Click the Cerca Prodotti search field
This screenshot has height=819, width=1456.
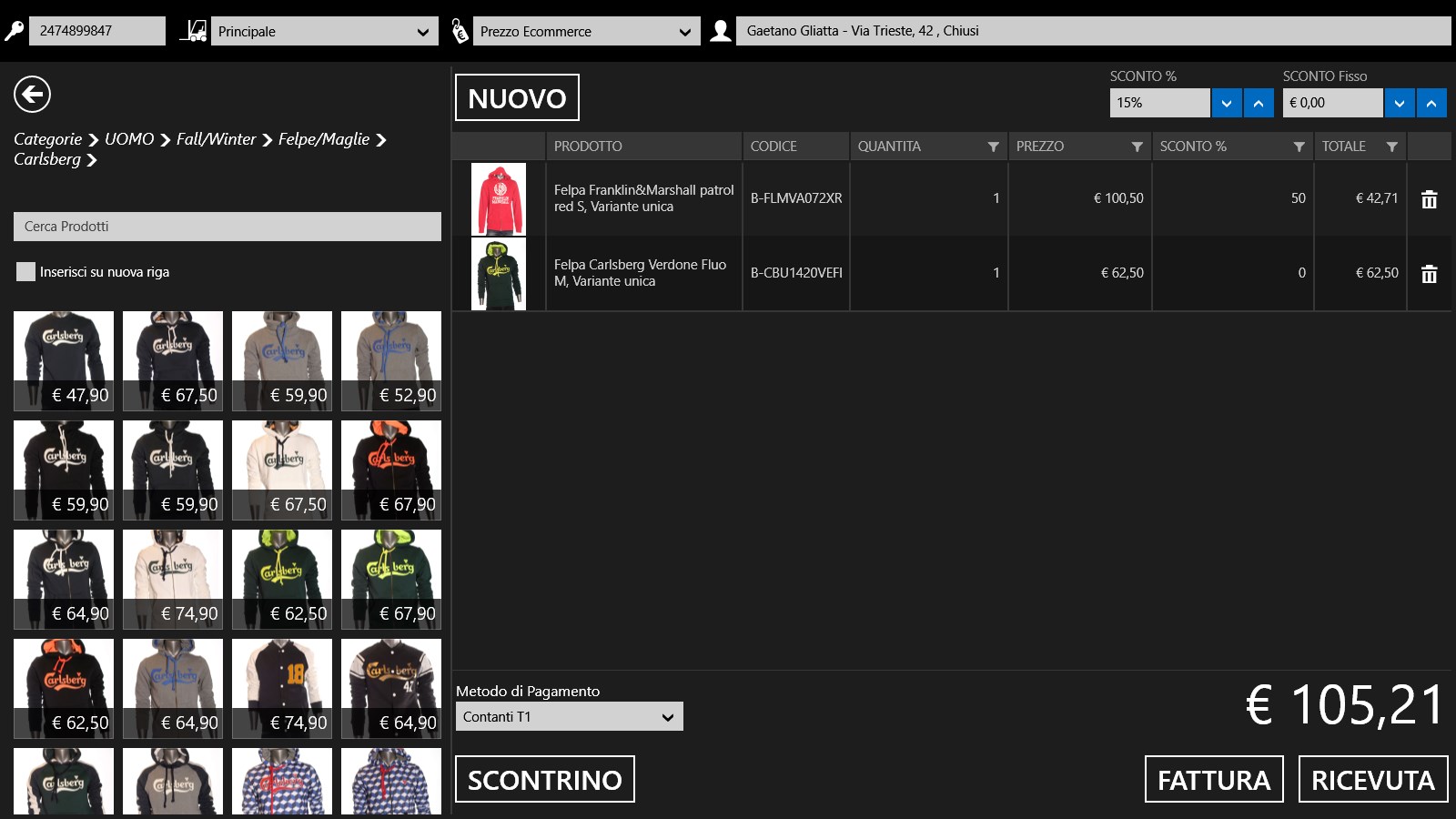click(227, 227)
